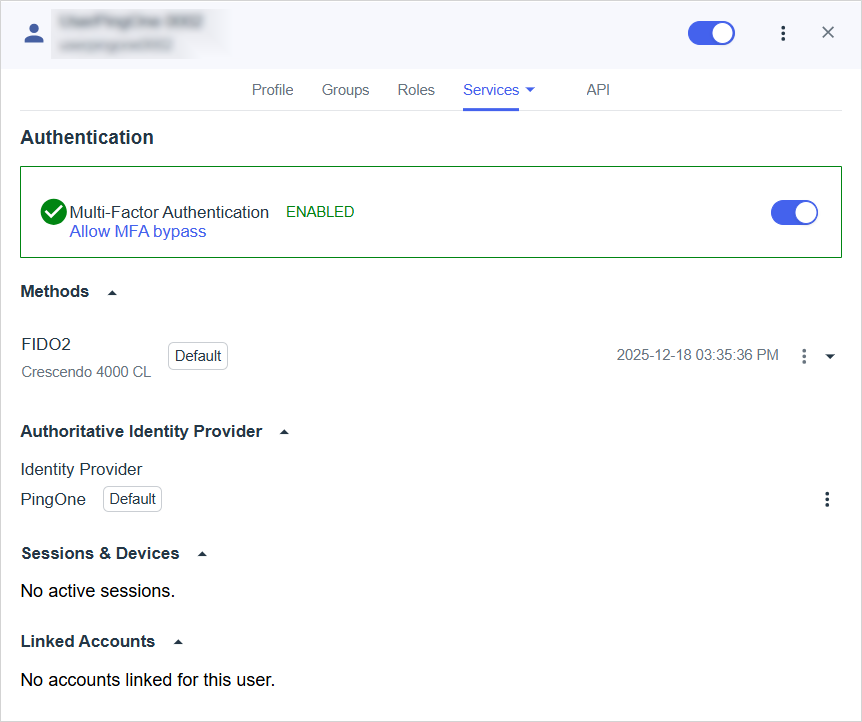Open the user's three-dot options menu in header

pos(783,33)
